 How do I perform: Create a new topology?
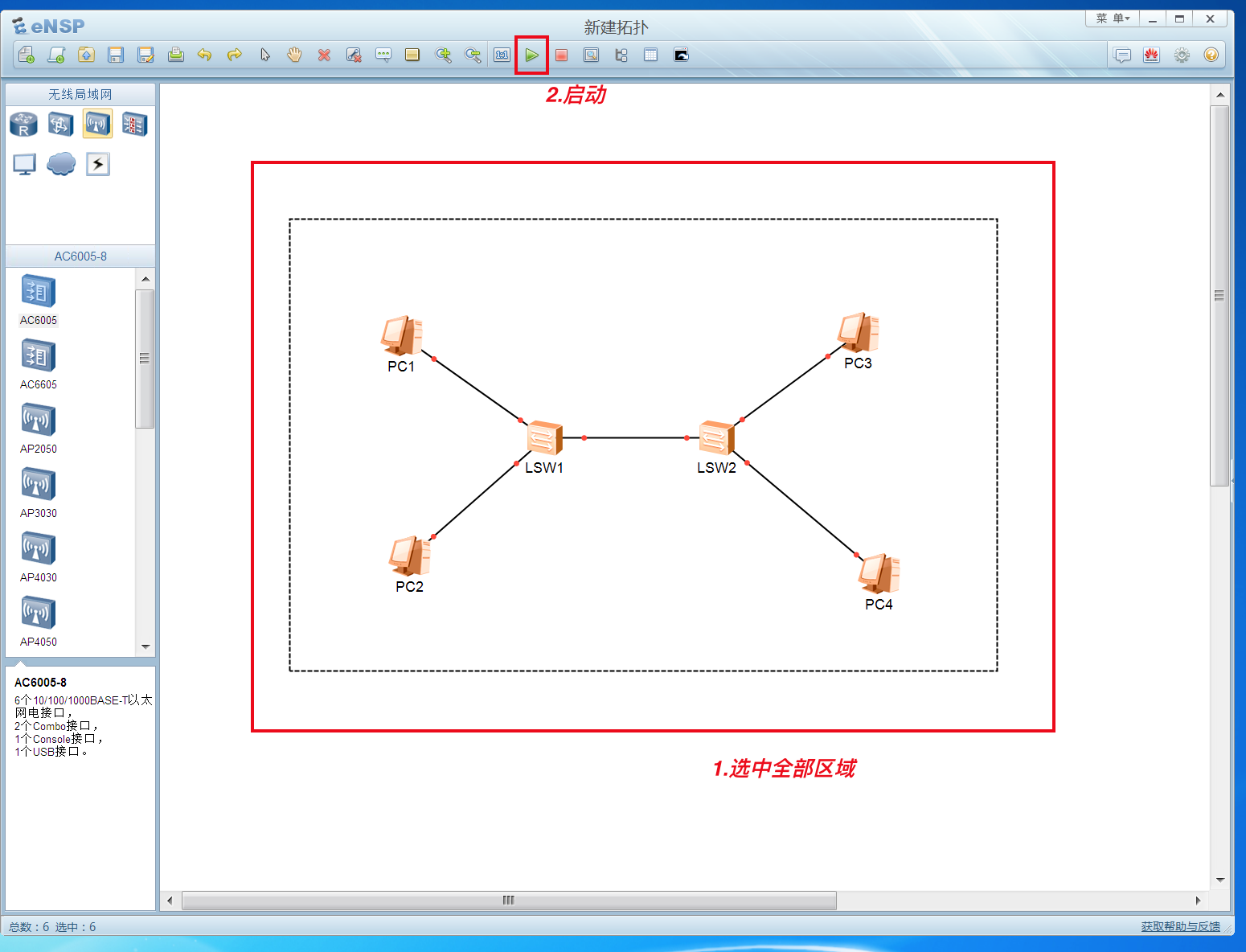click(25, 55)
